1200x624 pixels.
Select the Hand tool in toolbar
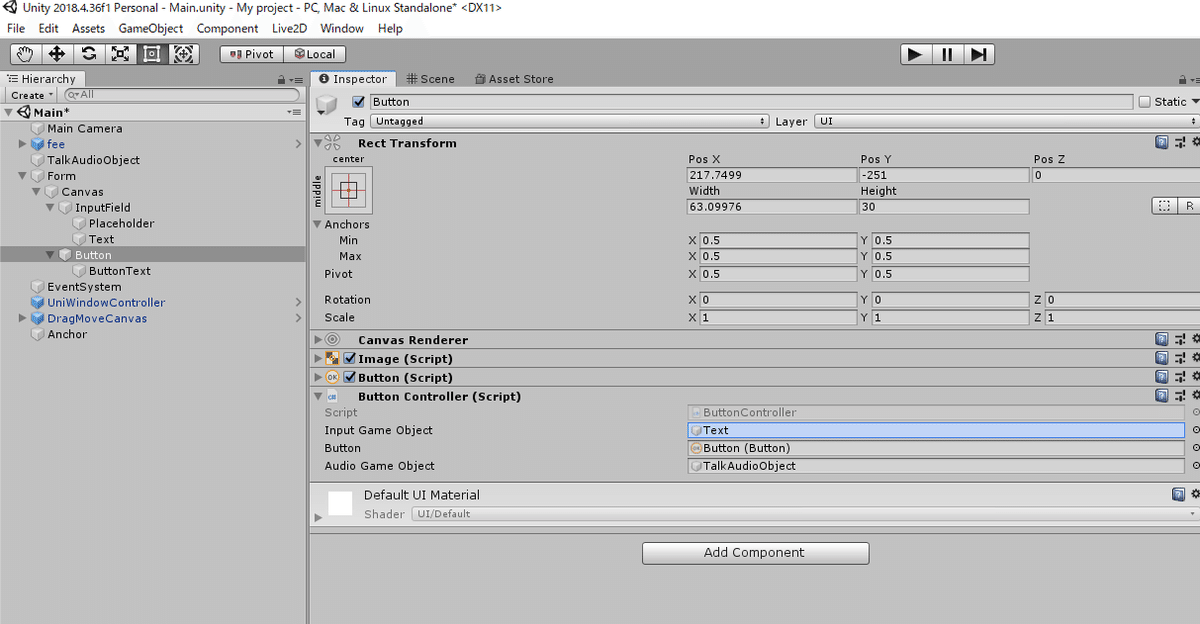(26, 54)
